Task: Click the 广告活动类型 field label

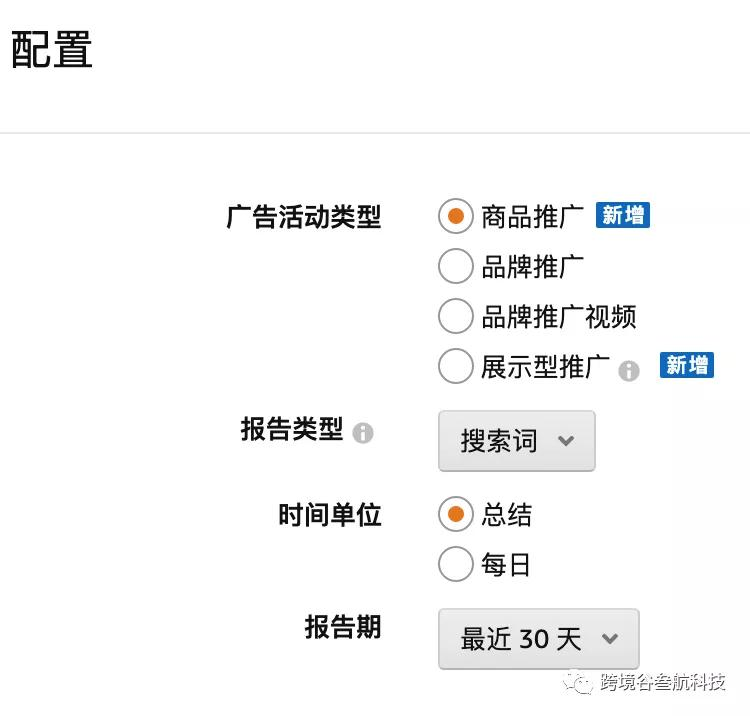Action: 304,217
